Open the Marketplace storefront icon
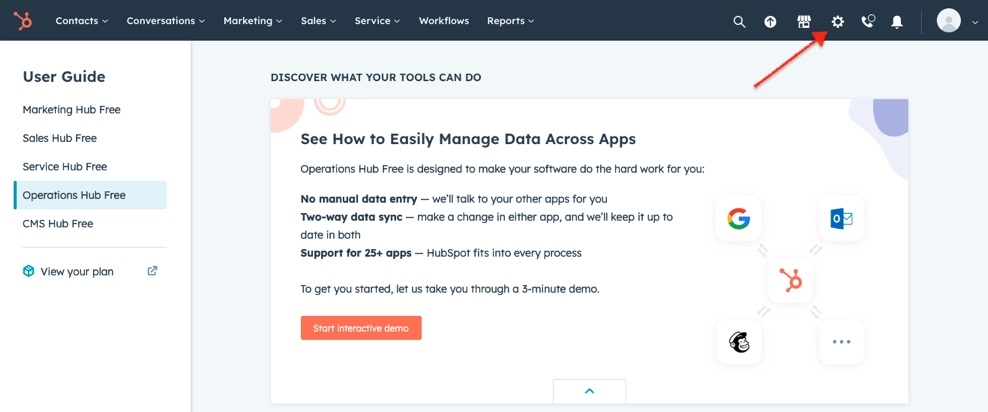988x412 pixels. click(803, 21)
